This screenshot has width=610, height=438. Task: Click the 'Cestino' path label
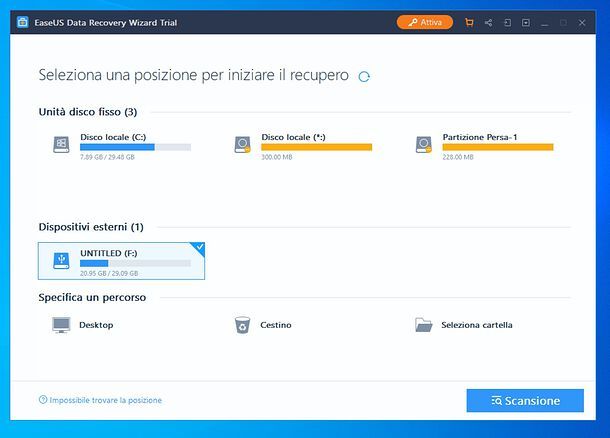276,325
